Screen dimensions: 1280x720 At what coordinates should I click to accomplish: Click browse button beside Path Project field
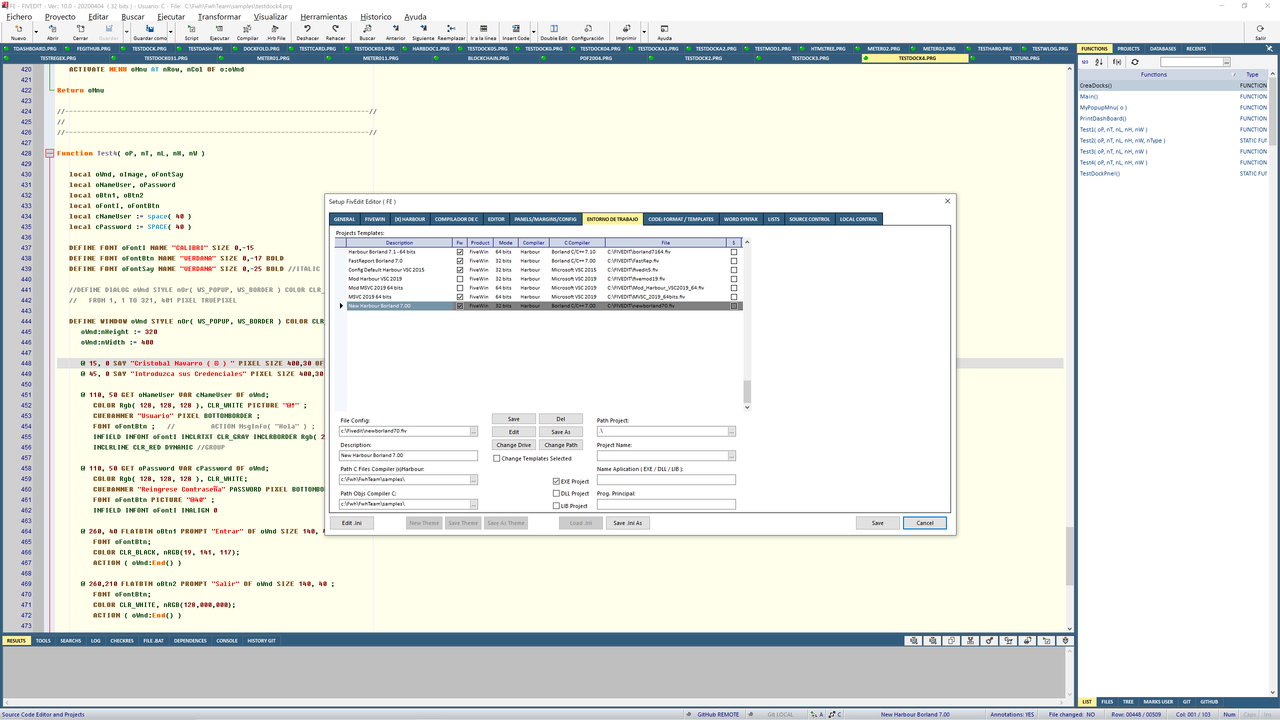coord(732,431)
